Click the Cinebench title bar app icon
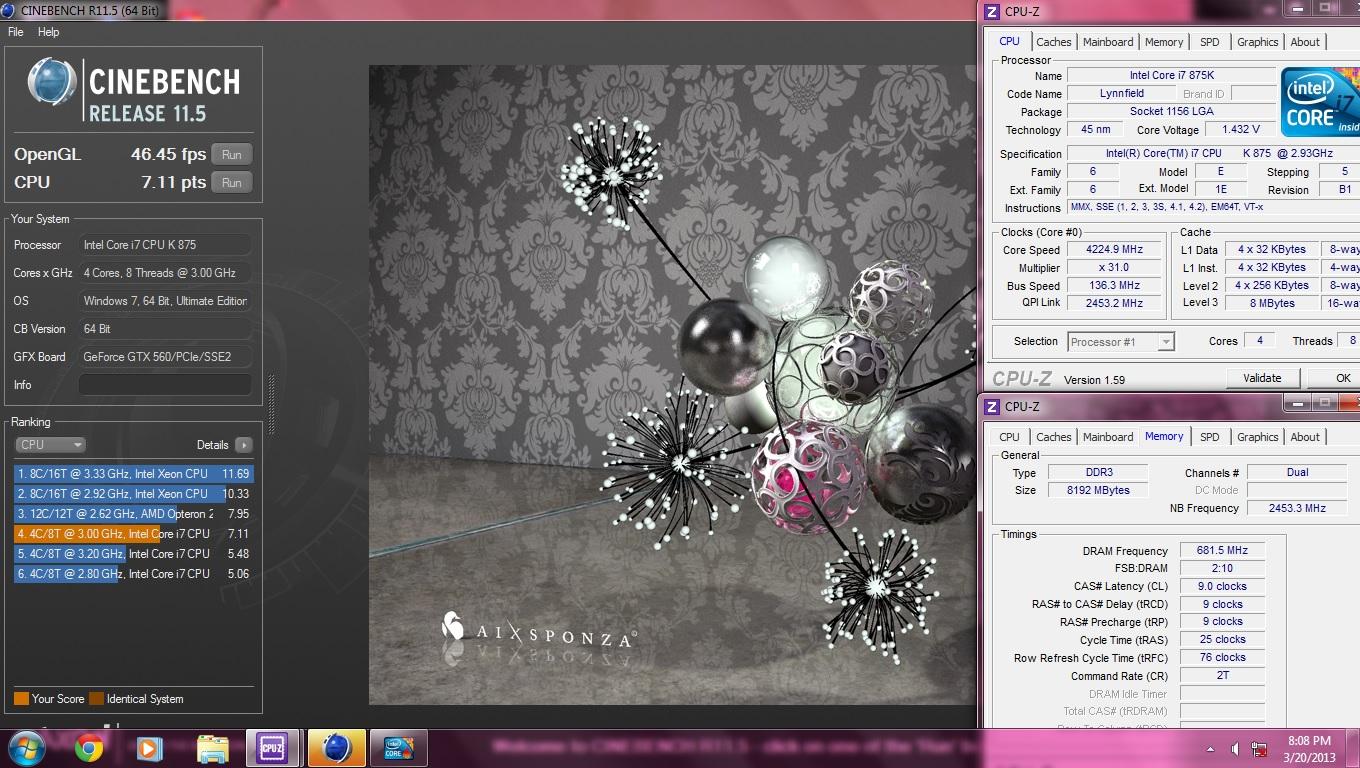 10,10
